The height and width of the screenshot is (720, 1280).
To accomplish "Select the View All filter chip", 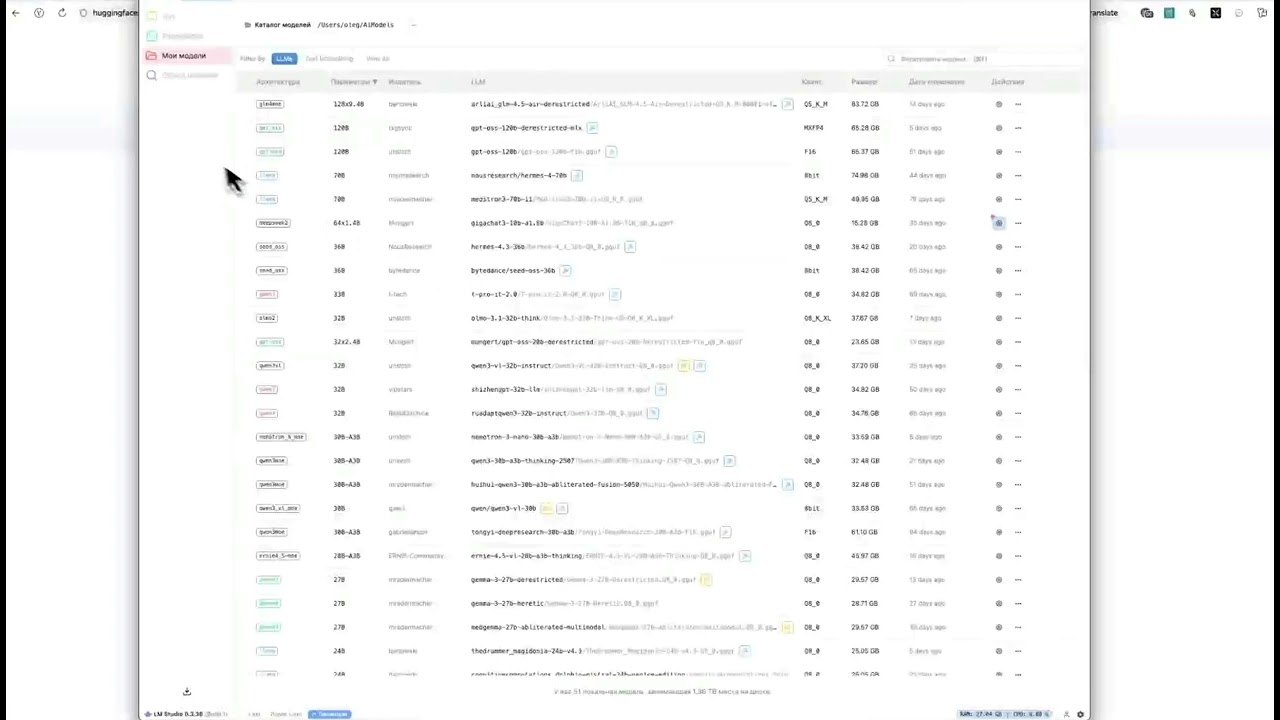I will 378,59.
